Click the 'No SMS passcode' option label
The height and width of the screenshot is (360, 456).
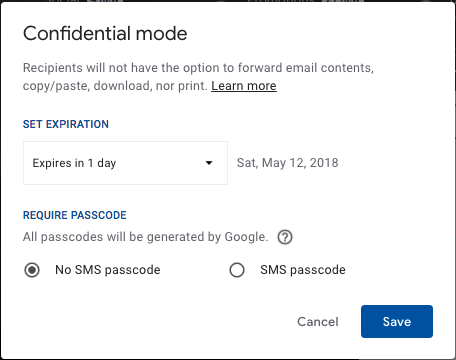click(108, 270)
